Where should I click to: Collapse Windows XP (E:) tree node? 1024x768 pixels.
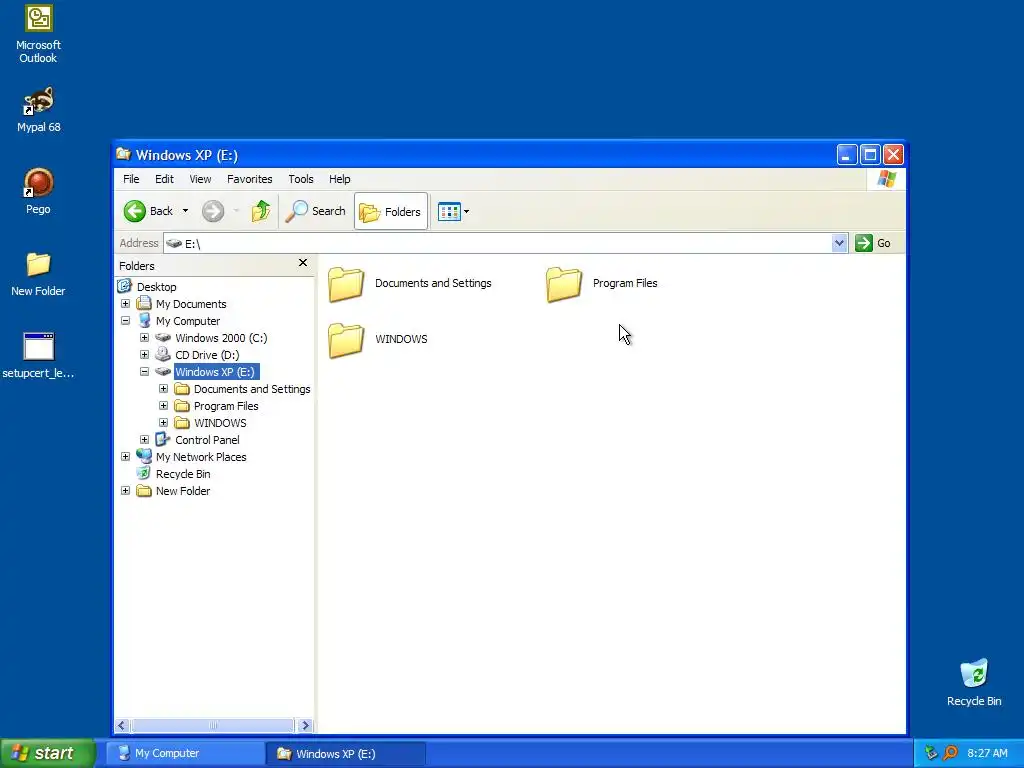(144, 372)
